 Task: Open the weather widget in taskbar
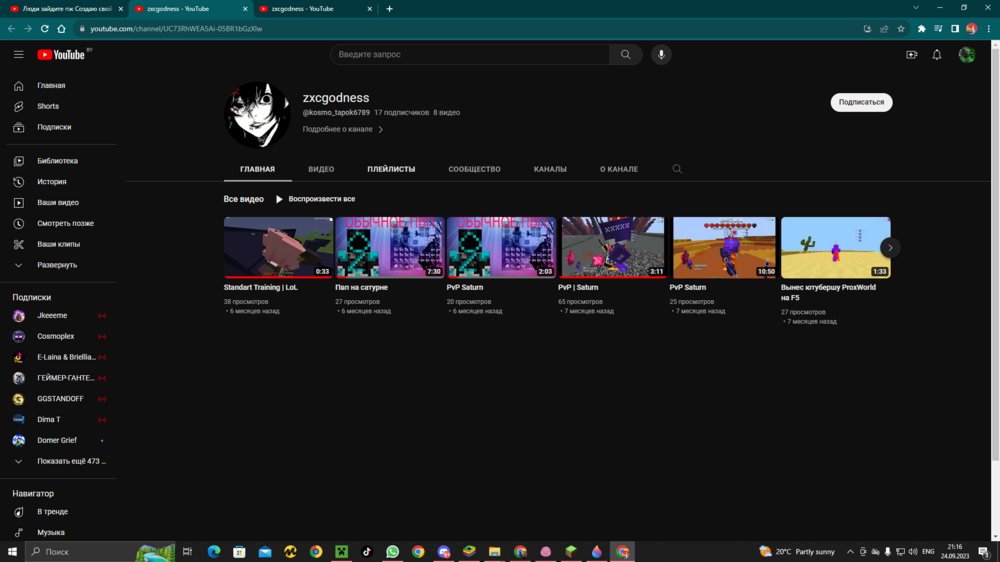tap(797, 552)
